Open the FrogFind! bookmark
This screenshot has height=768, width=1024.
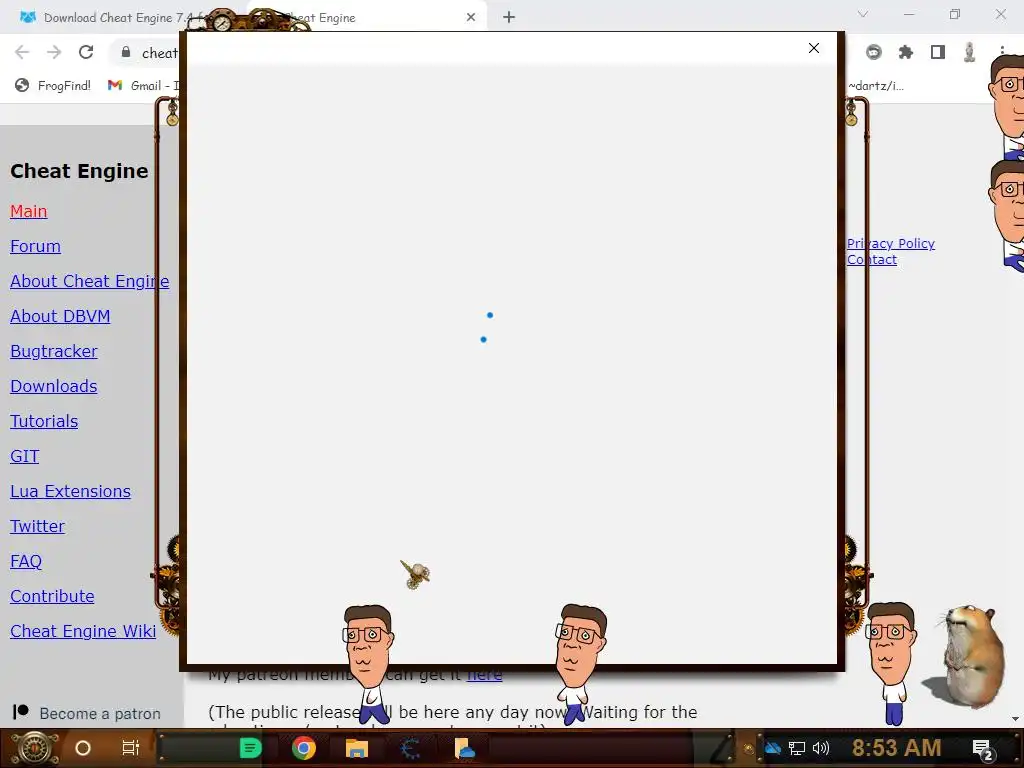click(x=53, y=86)
